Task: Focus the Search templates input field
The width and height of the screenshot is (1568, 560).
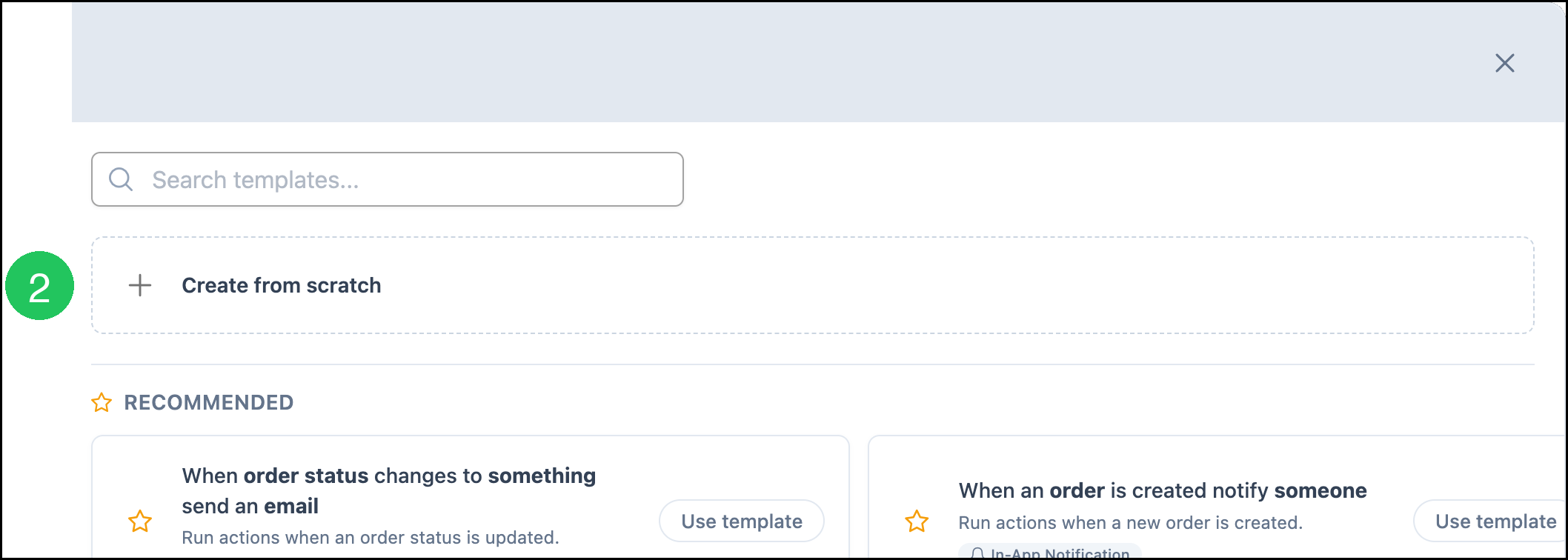Action: [x=388, y=179]
